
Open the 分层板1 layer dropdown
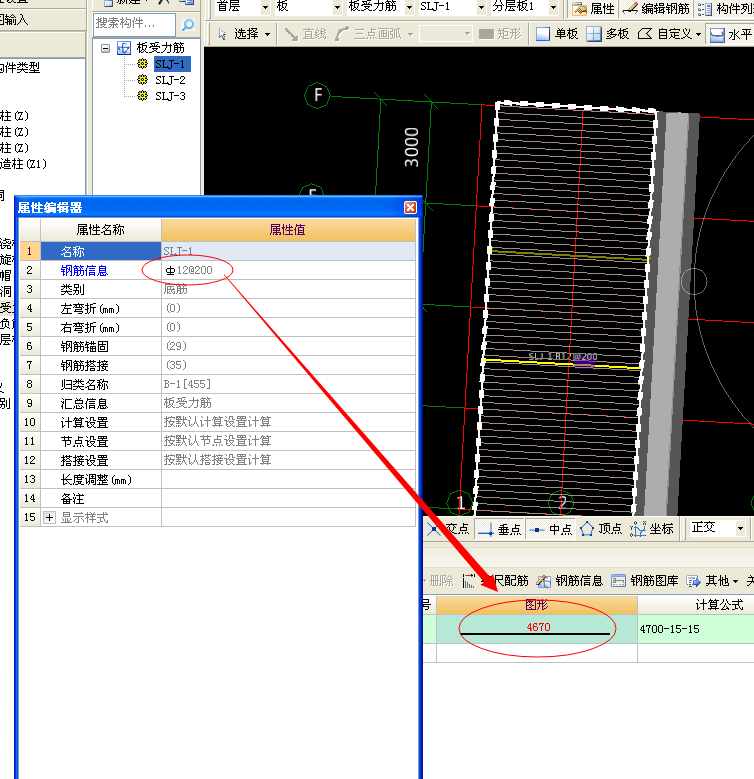[553, 7]
